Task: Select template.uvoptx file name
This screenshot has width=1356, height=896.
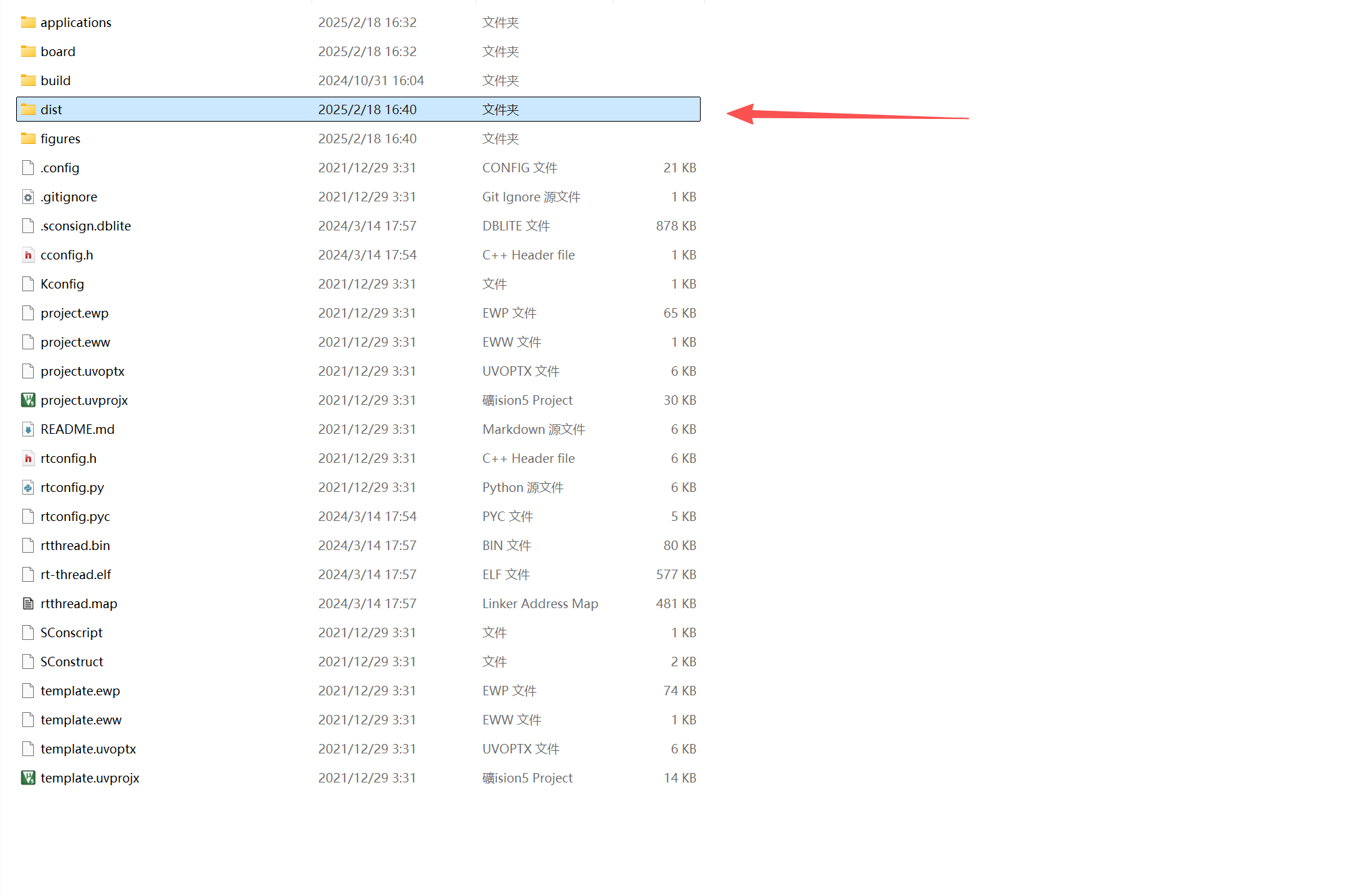Action: click(x=88, y=749)
